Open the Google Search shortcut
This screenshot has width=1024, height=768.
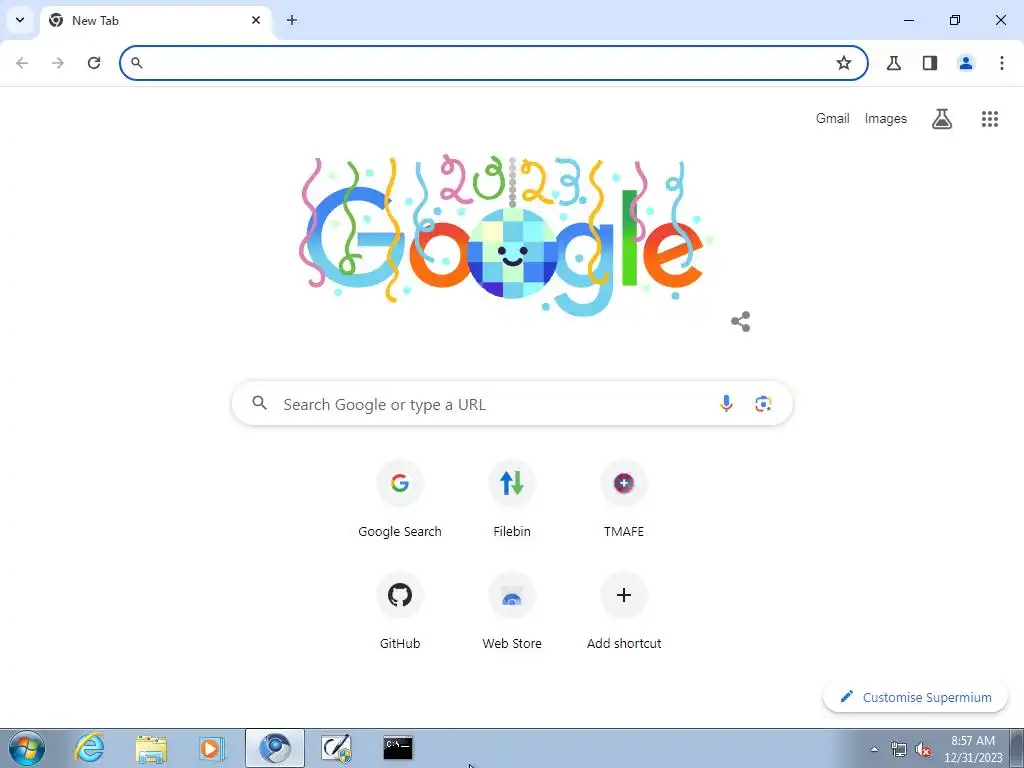pyautogui.click(x=400, y=500)
